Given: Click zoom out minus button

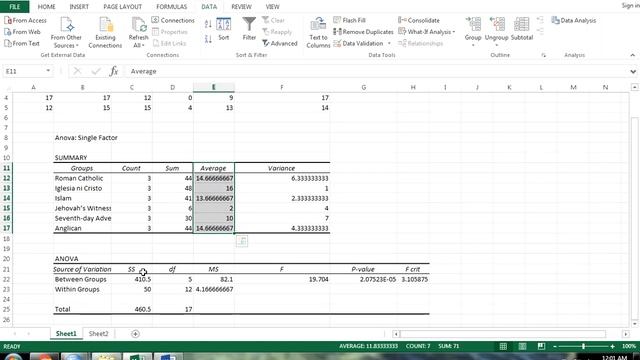Looking at the screenshot, I should pyautogui.click(x=554, y=346).
